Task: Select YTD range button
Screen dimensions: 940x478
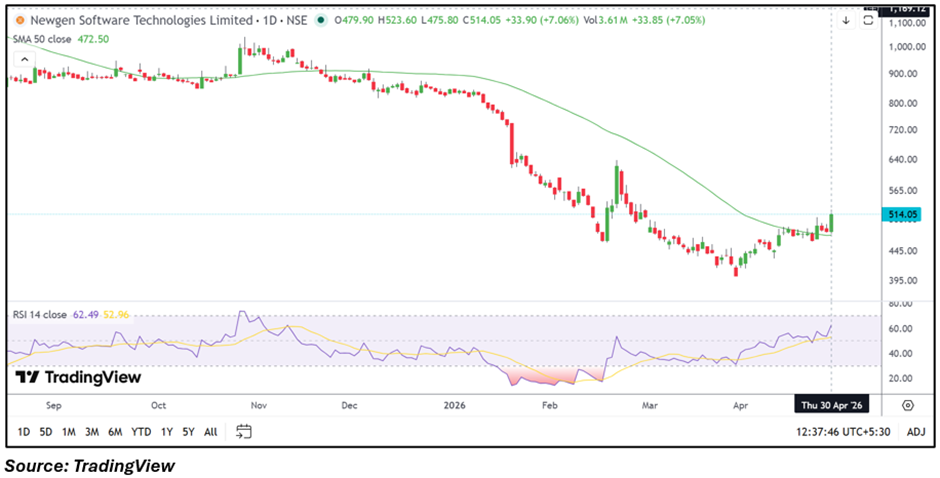Action: pos(141,432)
